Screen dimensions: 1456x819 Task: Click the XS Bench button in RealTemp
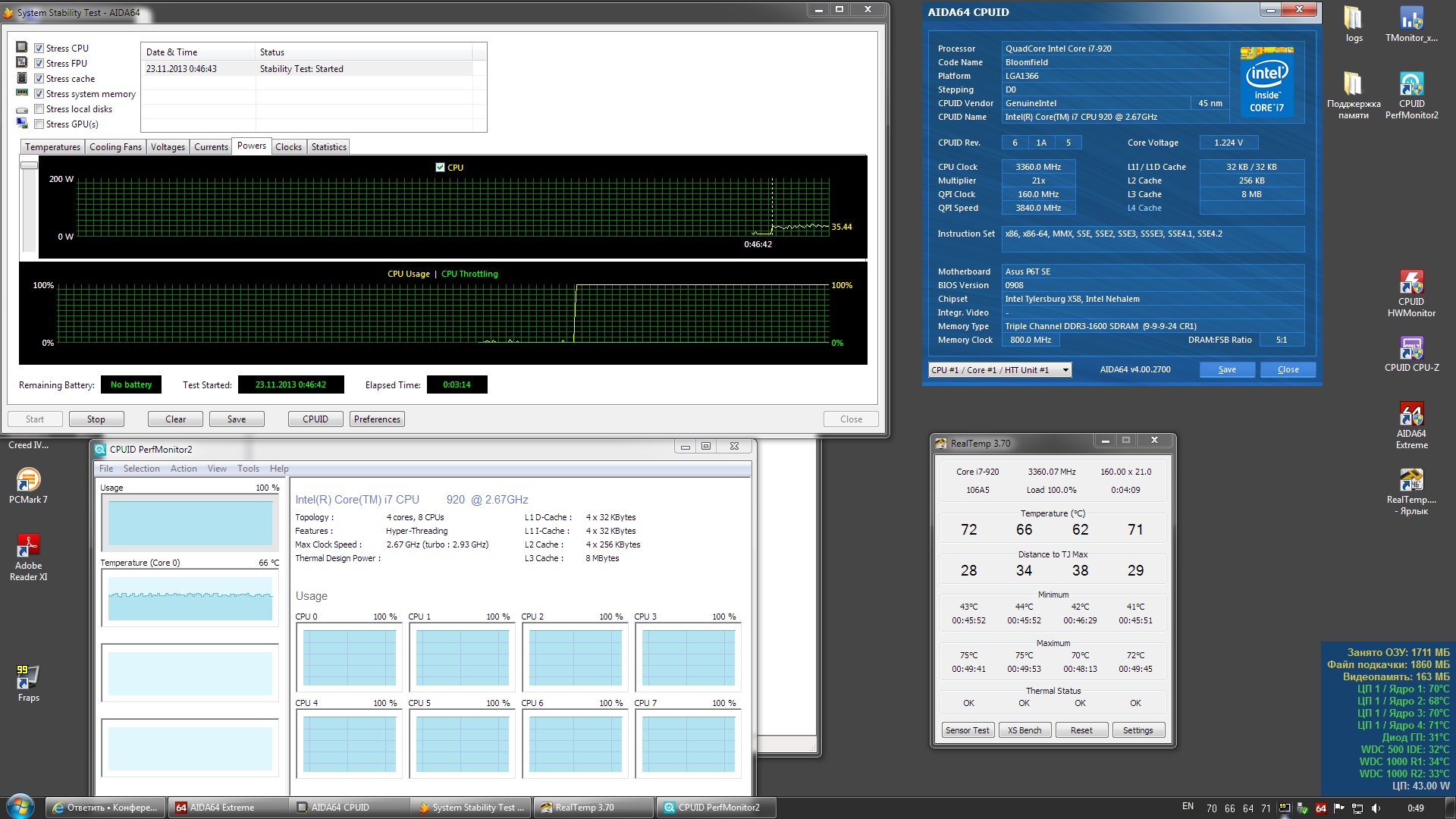[1024, 730]
